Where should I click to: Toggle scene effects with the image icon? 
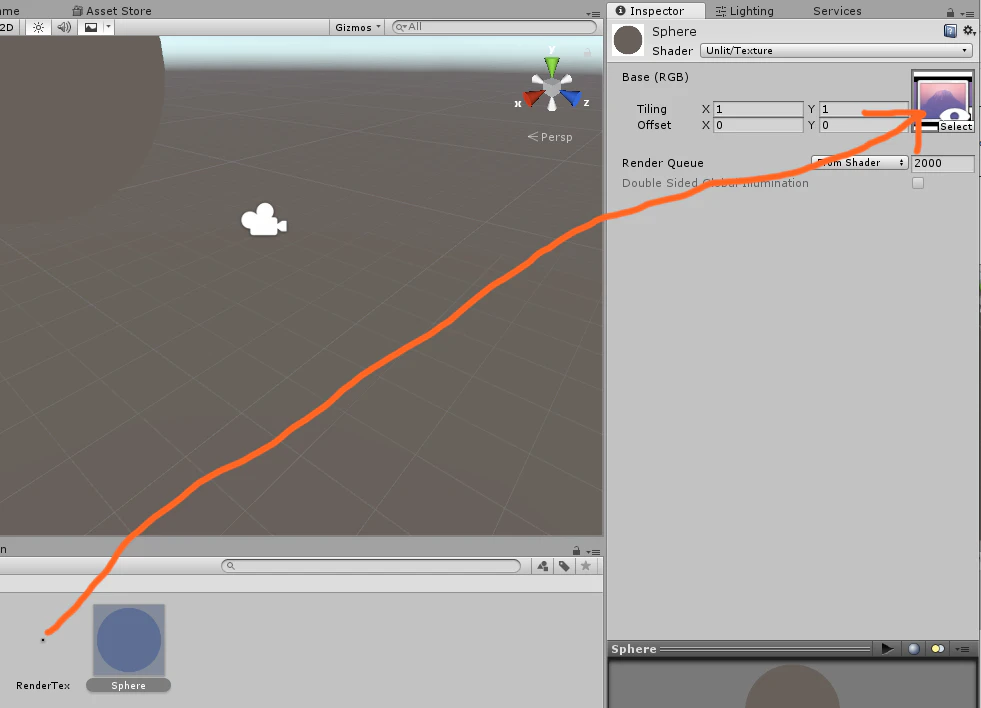[x=91, y=28]
